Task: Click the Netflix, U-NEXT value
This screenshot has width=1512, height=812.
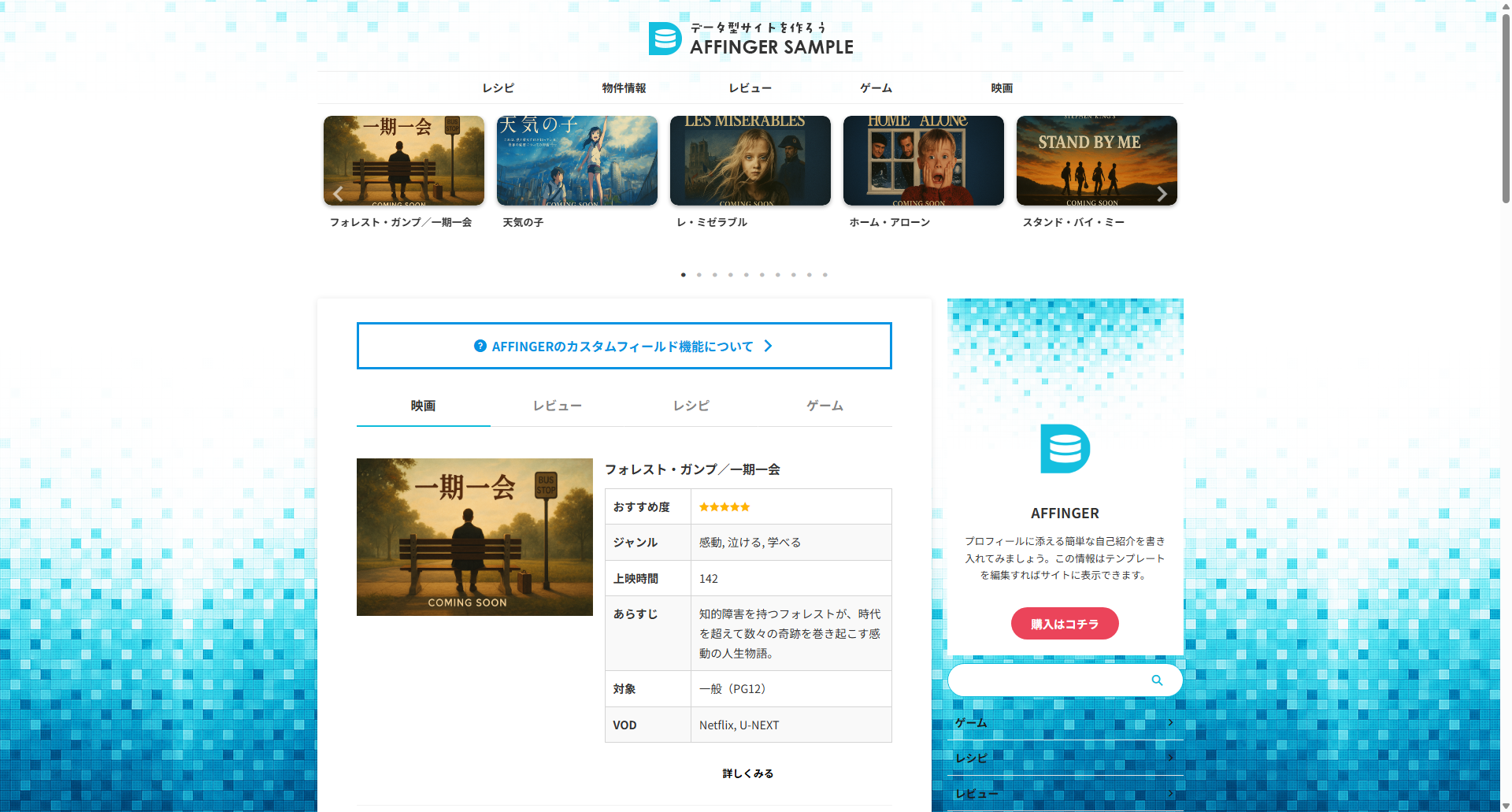Action: [x=739, y=725]
